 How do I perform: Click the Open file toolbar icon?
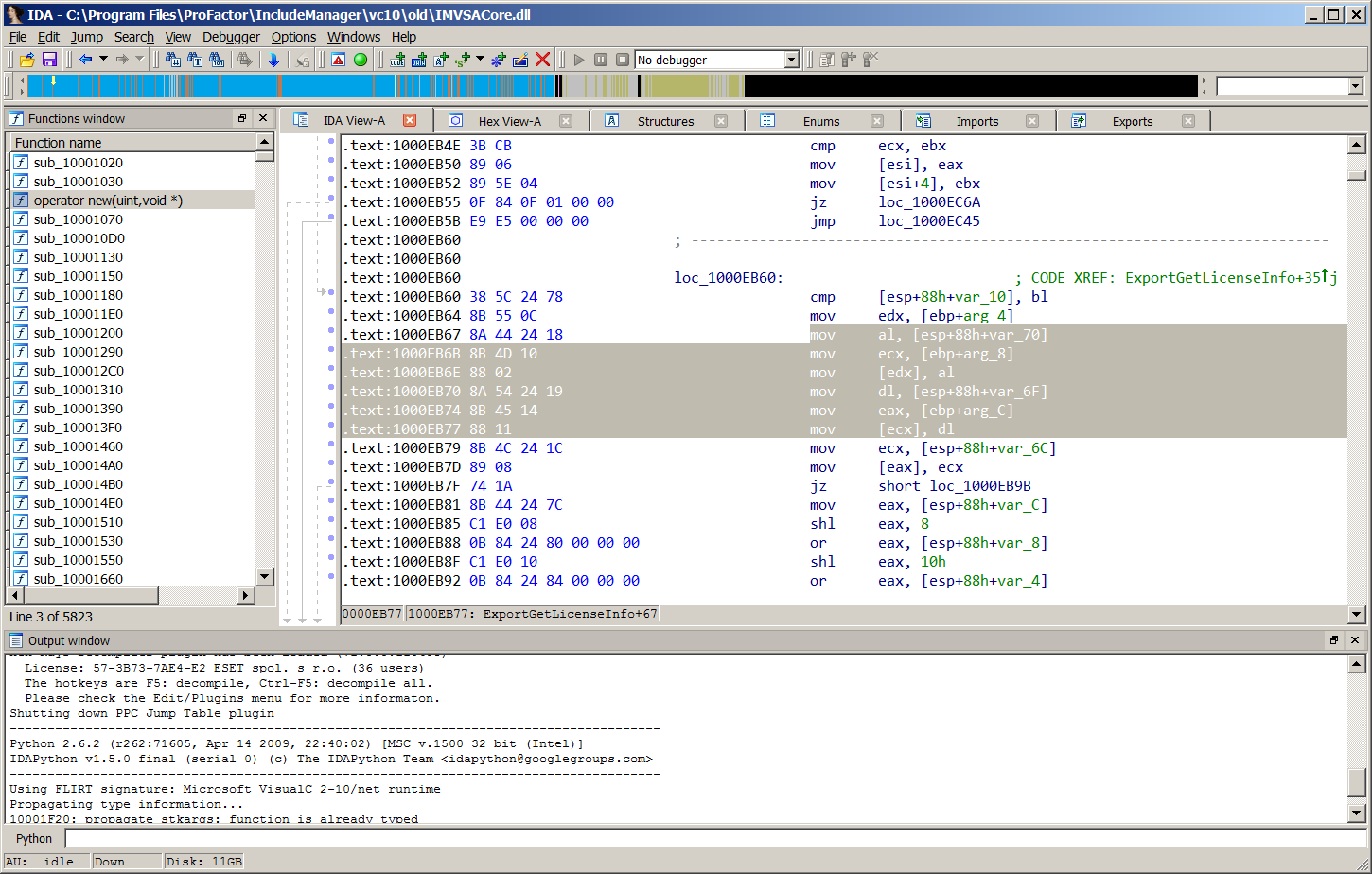[x=27, y=60]
